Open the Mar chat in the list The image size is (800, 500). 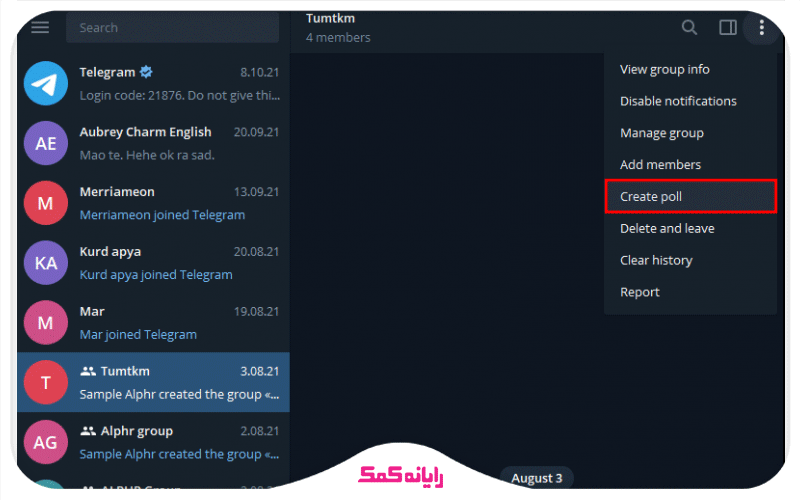[153, 322]
